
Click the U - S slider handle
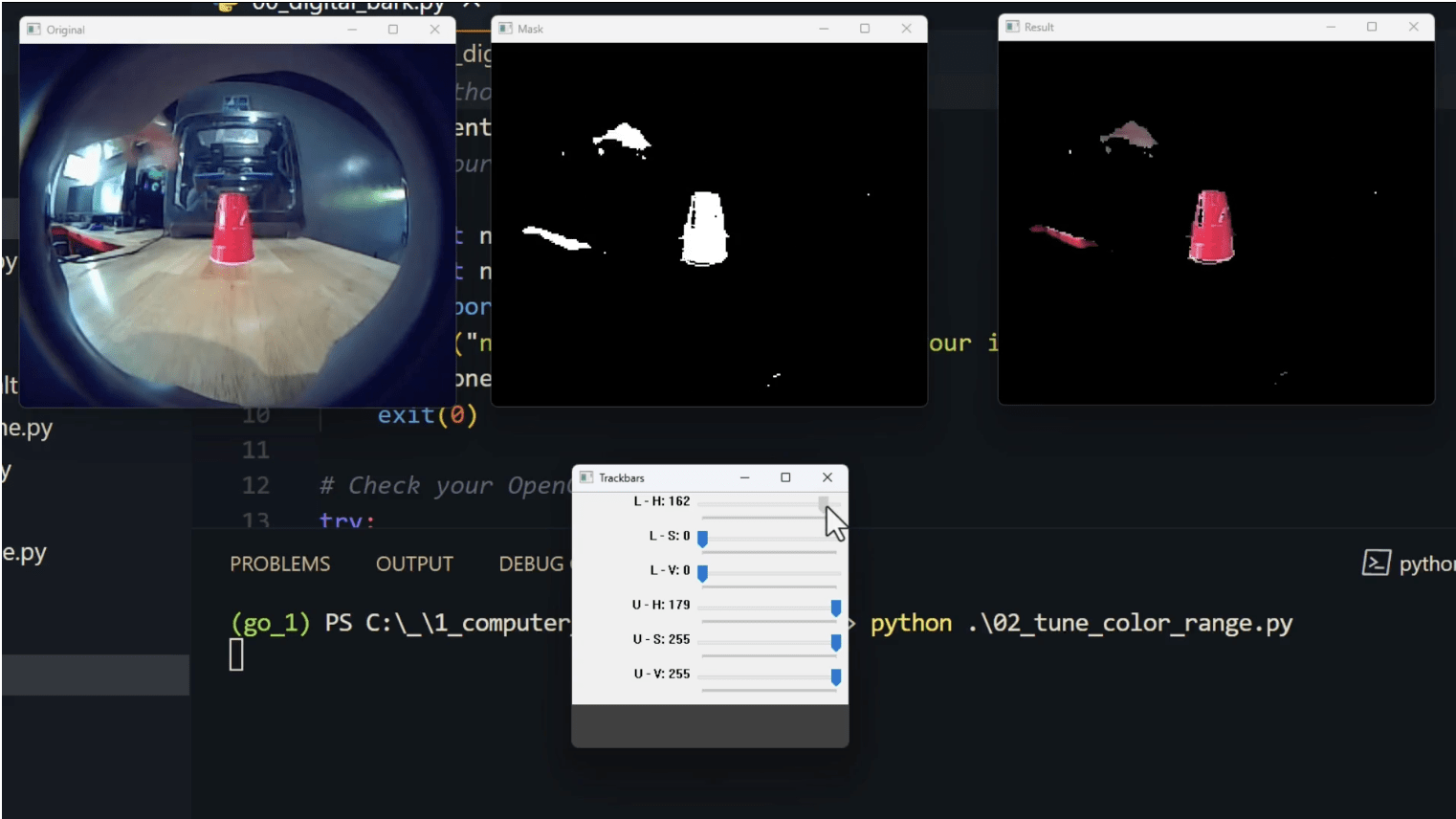click(835, 642)
